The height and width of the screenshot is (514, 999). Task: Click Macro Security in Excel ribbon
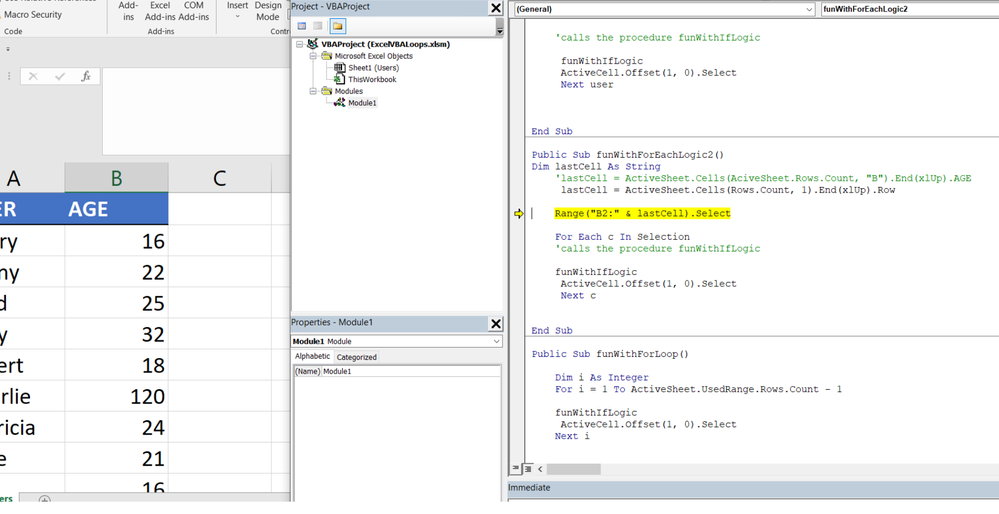[x=32, y=15]
